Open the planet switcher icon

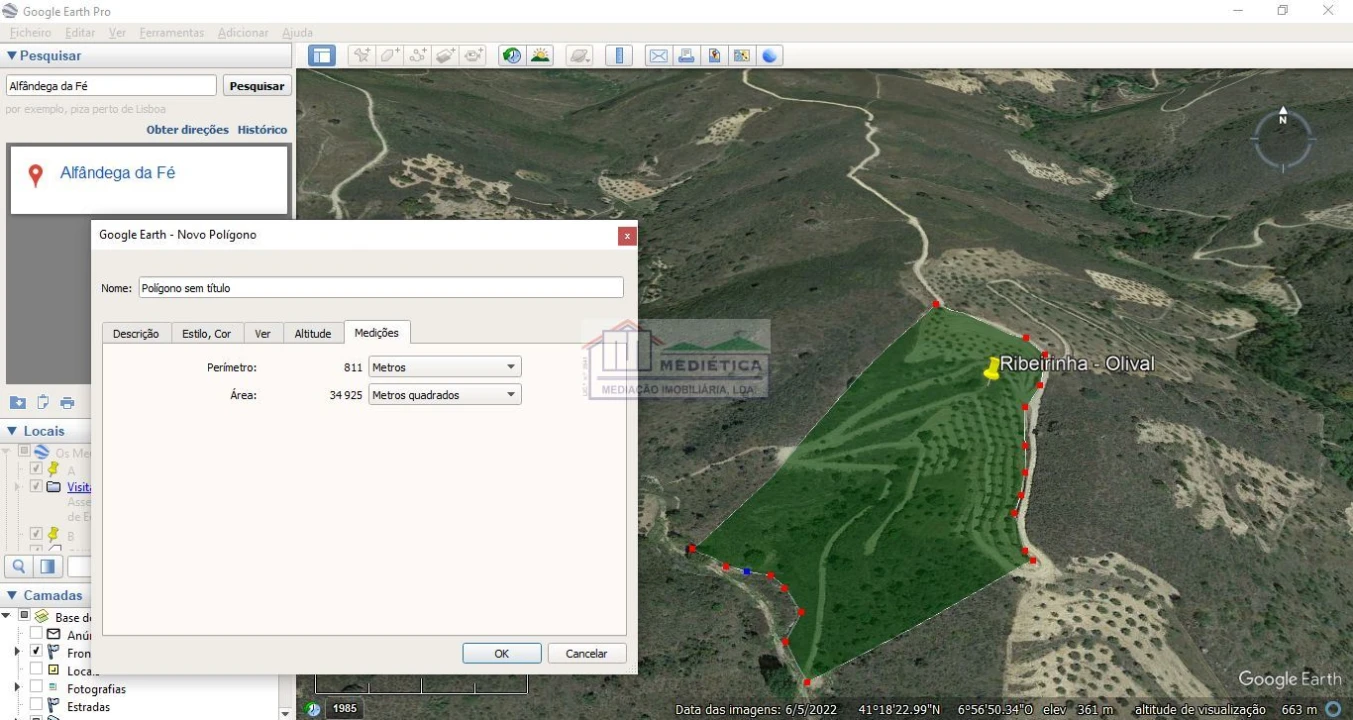[x=580, y=56]
